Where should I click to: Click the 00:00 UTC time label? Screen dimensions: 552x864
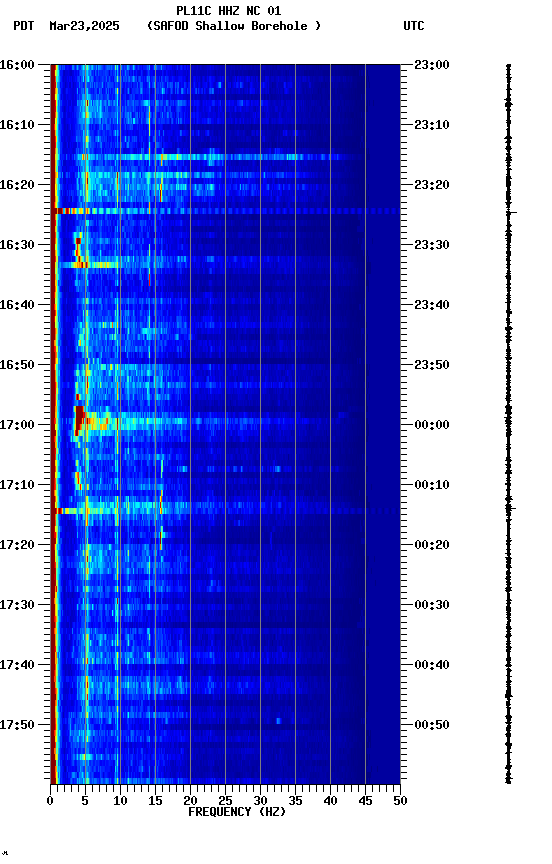coord(432,425)
